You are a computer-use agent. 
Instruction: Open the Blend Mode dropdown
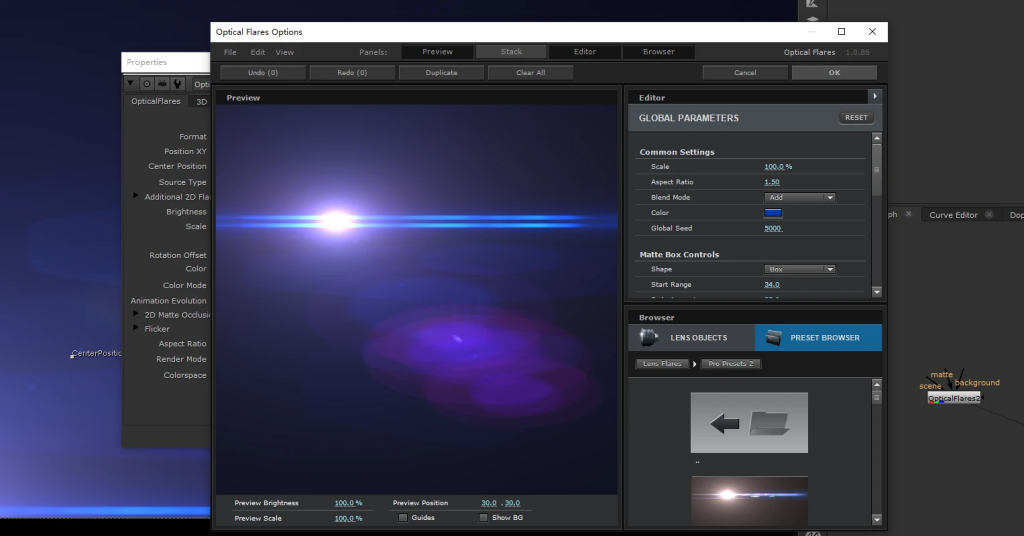point(799,198)
